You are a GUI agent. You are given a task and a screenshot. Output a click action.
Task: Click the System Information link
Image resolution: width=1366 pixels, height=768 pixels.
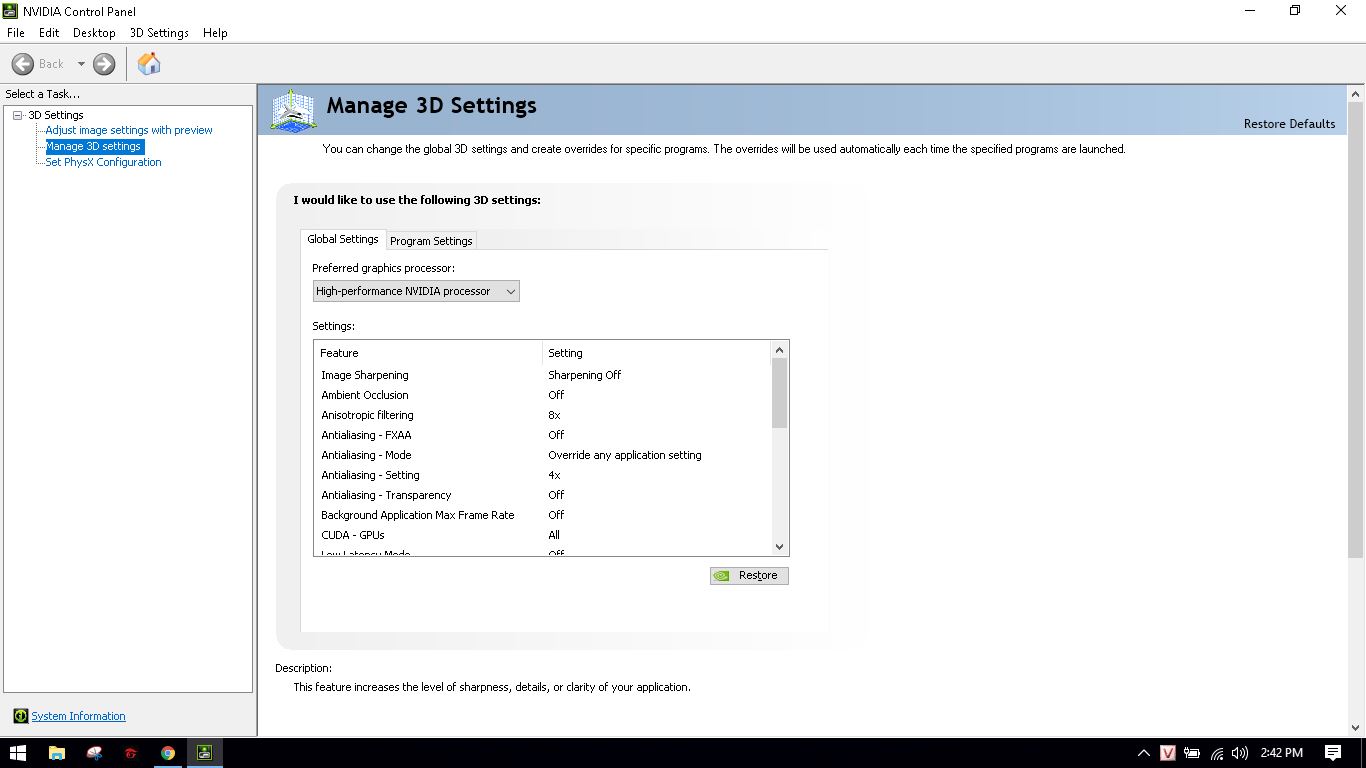tap(78, 716)
